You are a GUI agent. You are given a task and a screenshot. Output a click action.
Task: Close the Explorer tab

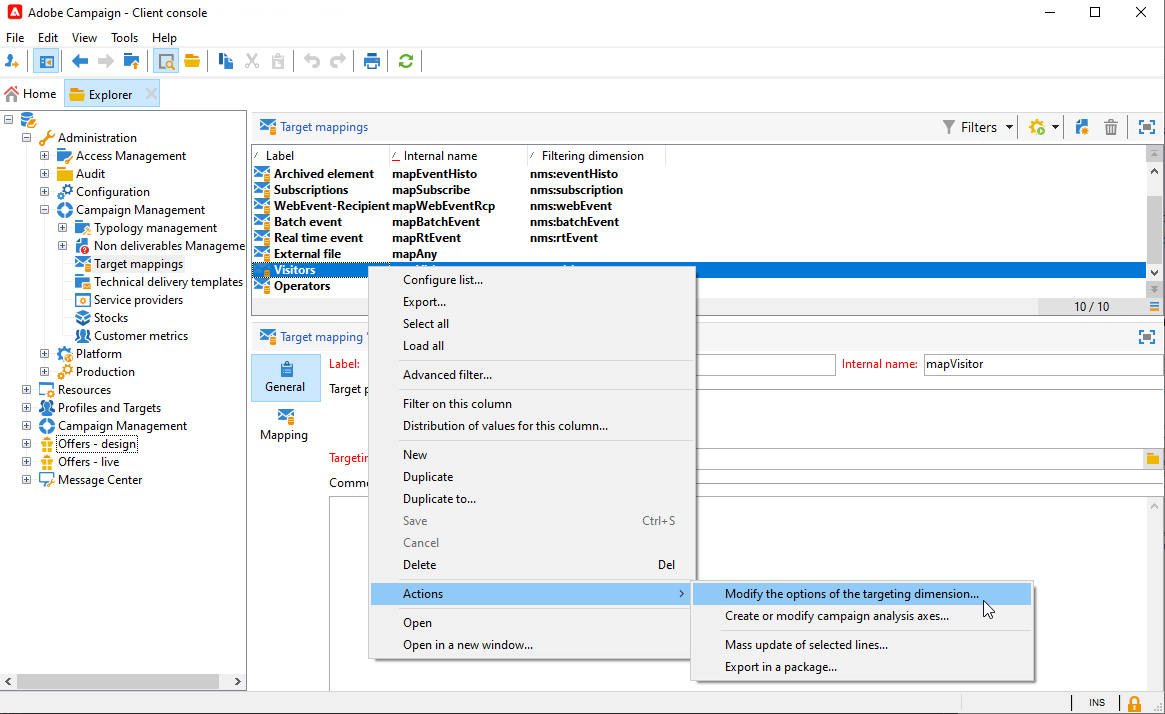coord(152,94)
